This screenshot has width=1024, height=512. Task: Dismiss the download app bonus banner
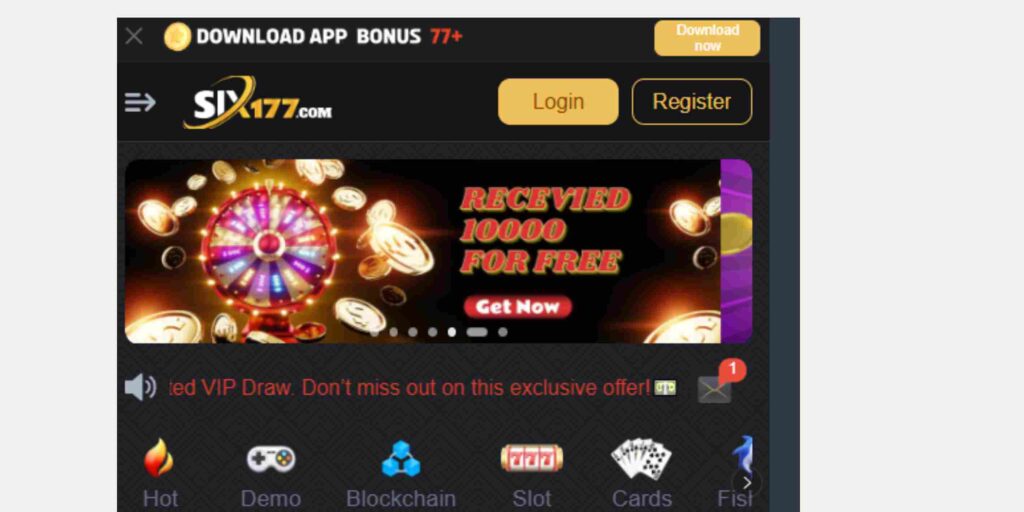click(134, 37)
